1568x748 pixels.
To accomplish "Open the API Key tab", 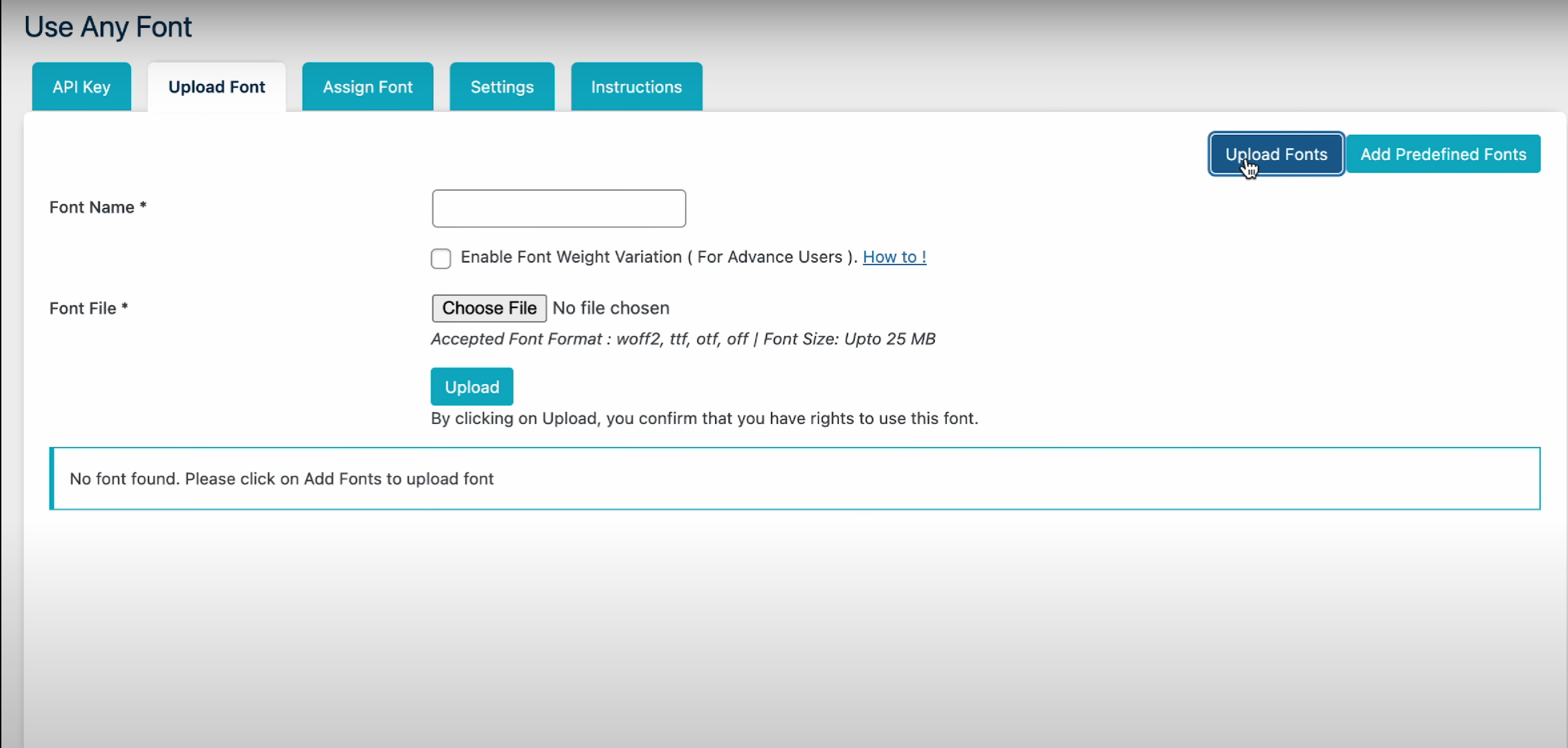I will point(81,87).
